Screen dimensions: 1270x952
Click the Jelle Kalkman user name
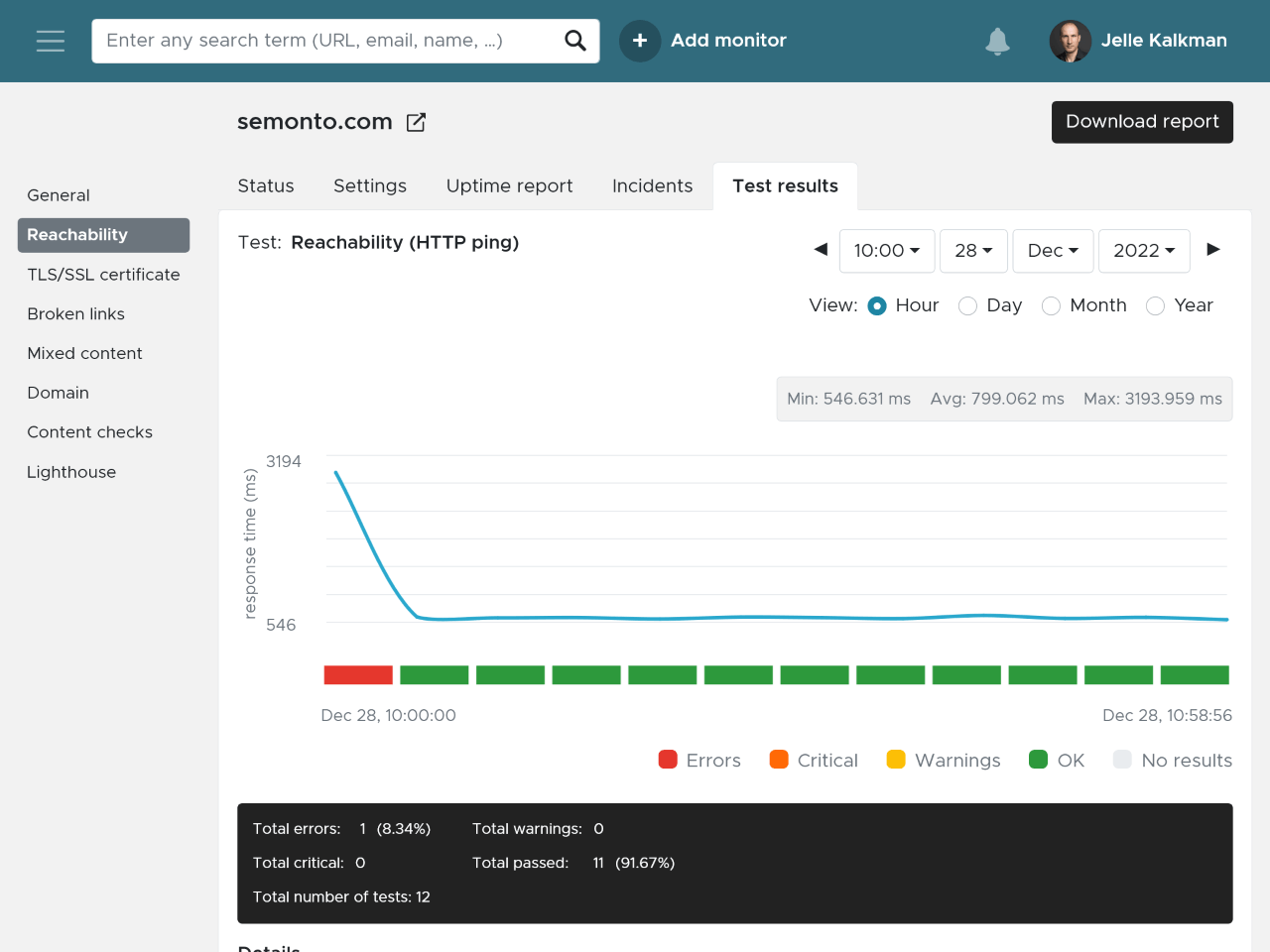[1164, 41]
